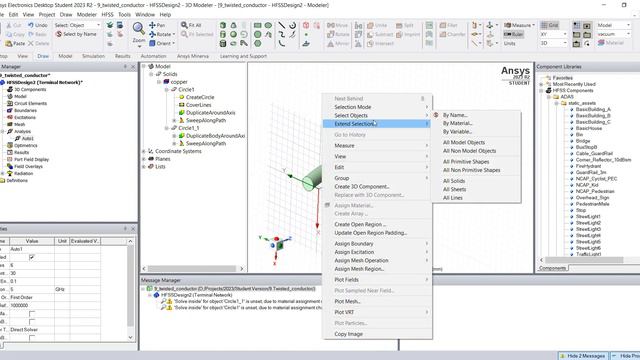Viewport: 640px width, 360px height.
Task: Collapse the Circle1 tree node
Action: [167, 90]
